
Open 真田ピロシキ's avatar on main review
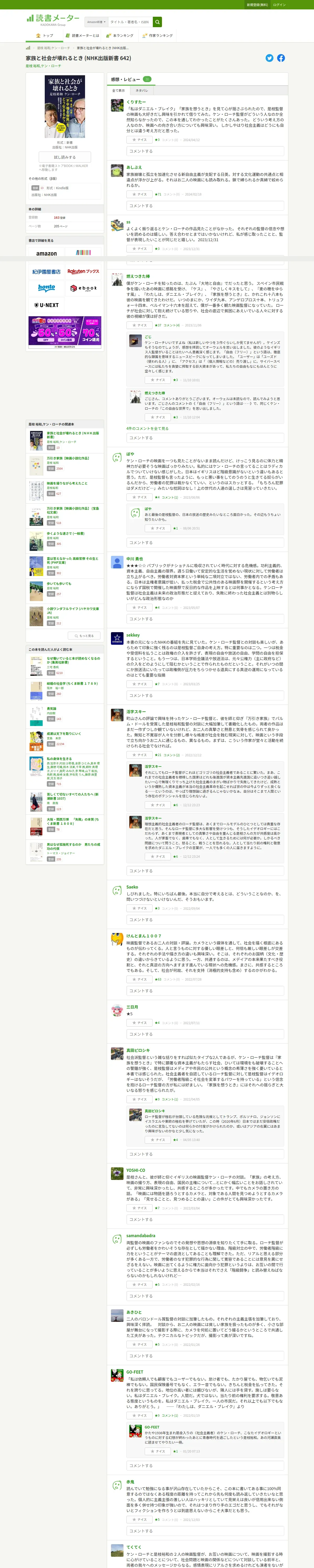pos(117,1054)
